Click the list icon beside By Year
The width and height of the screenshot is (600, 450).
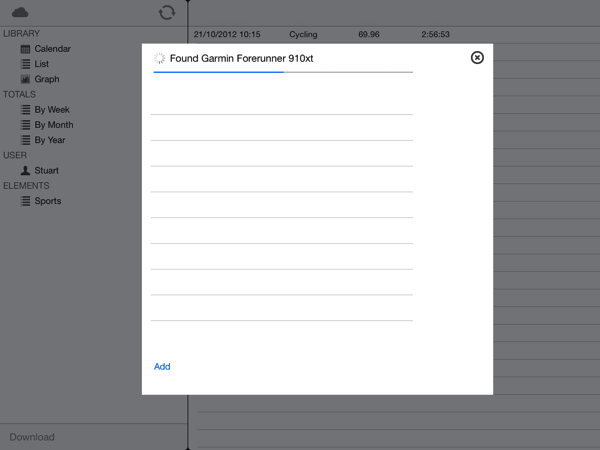pyautogui.click(x=25, y=140)
